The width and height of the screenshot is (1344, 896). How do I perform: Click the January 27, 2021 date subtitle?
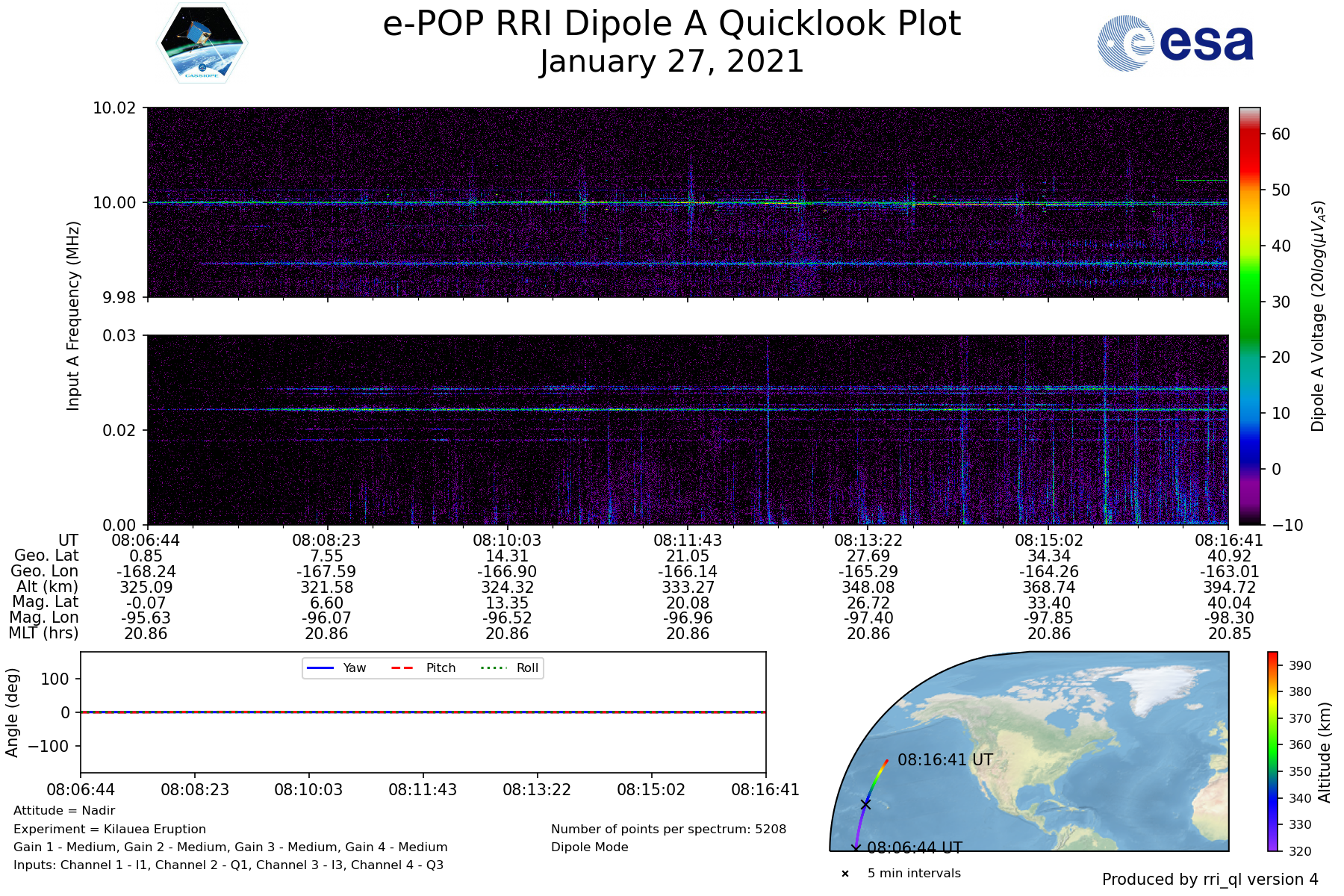pos(671,61)
